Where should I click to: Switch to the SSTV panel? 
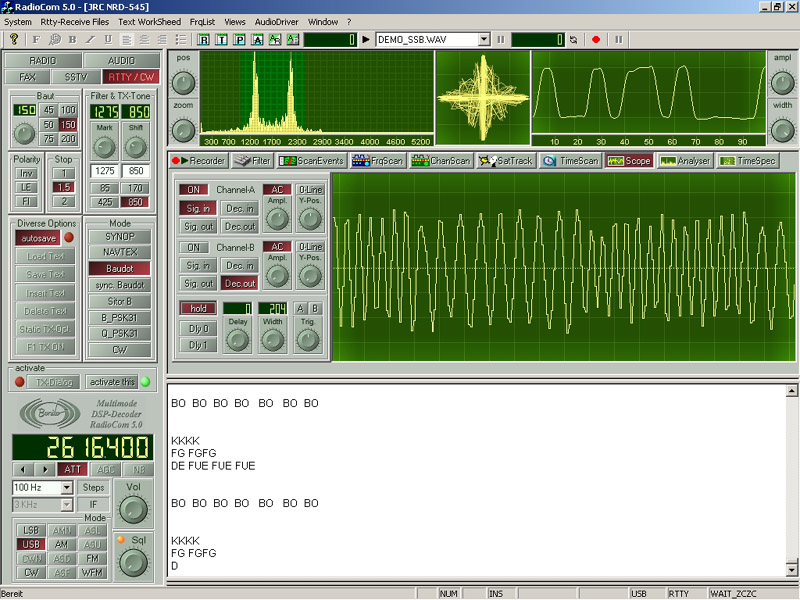[76, 77]
